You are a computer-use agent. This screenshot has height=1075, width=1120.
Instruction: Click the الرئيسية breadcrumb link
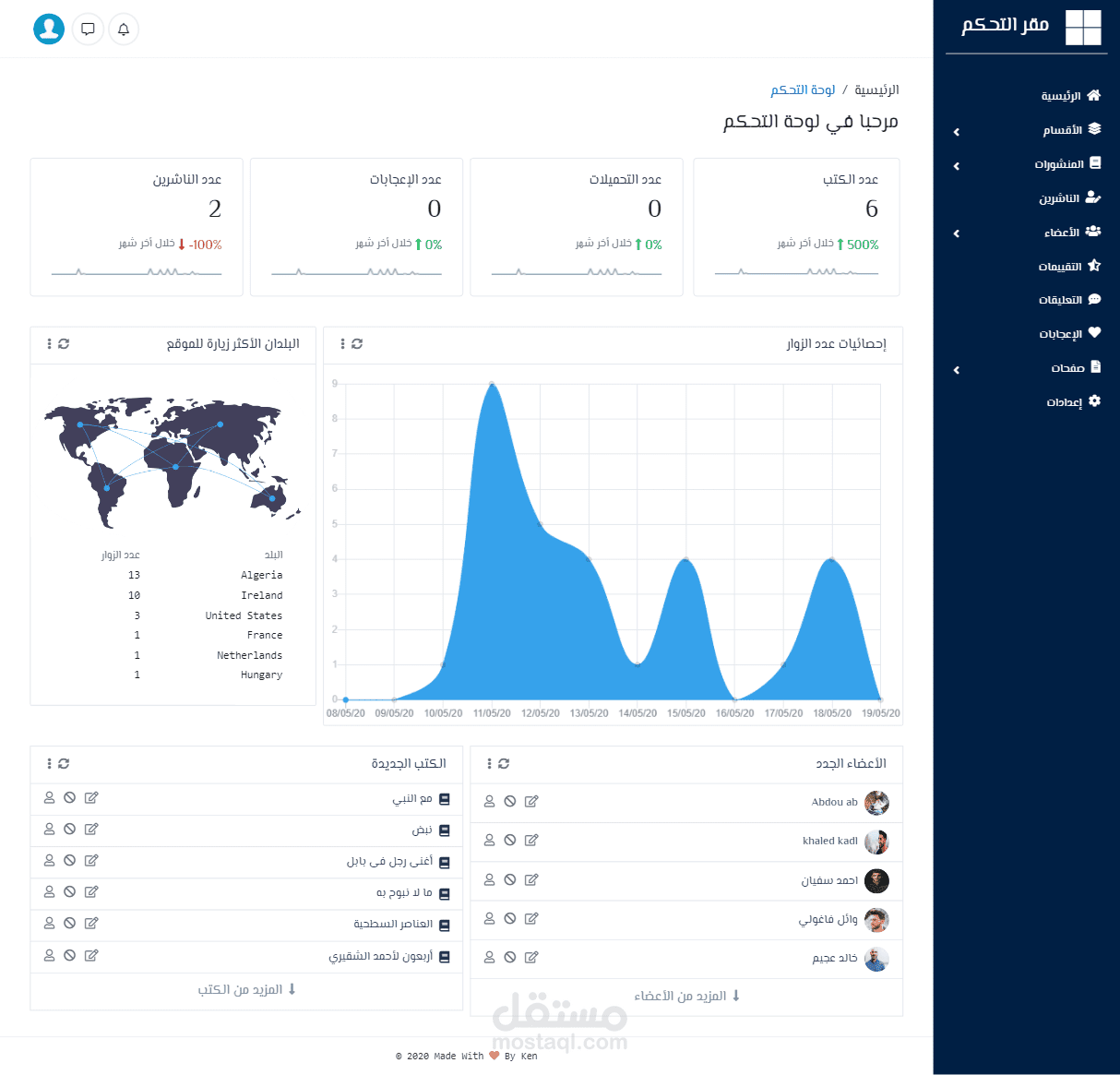[x=876, y=90]
